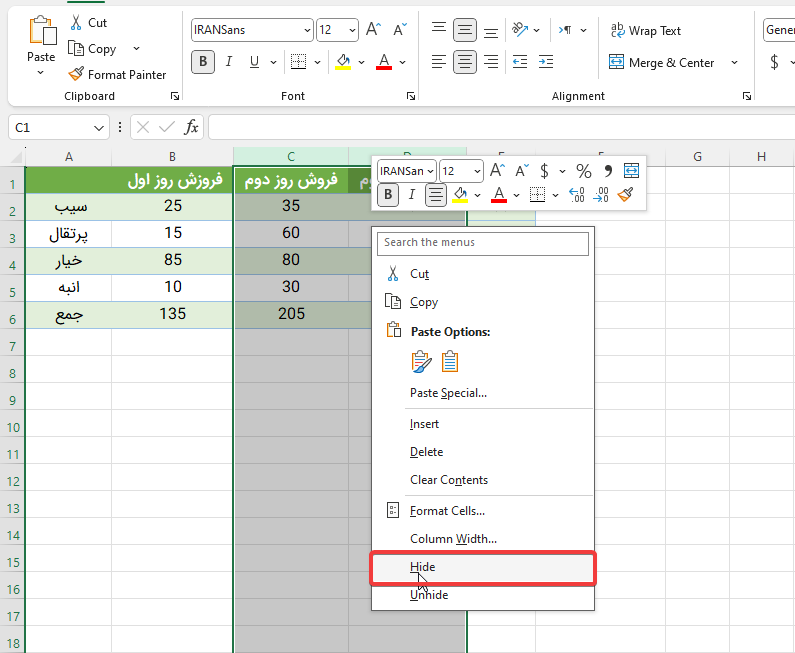The width and height of the screenshot is (795, 653).
Task: Apply the yellow fill color in the ribbon
Action: click(x=343, y=62)
